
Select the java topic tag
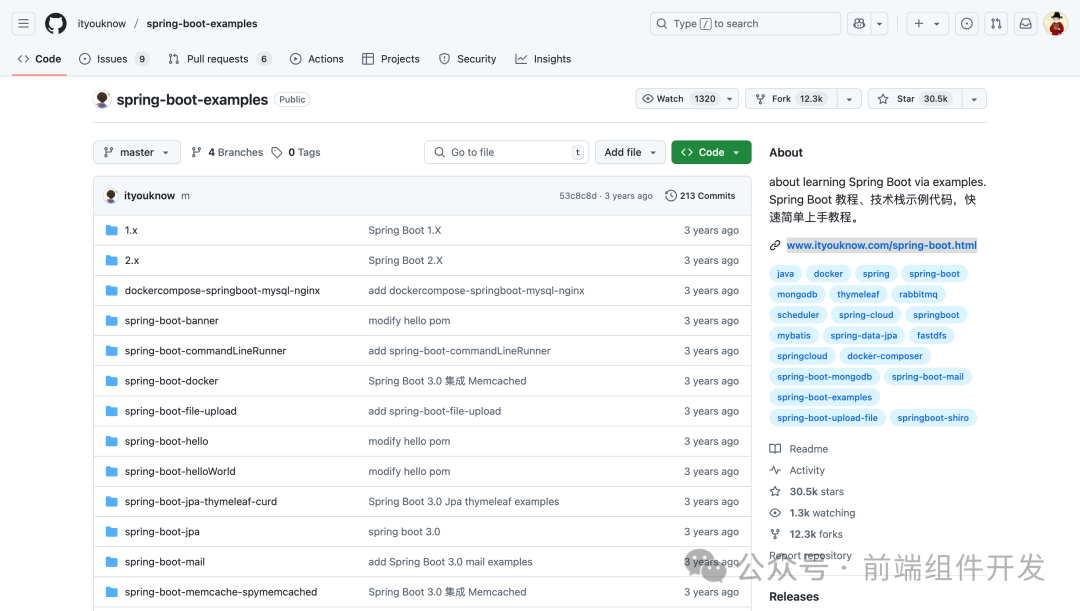[785, 273]
